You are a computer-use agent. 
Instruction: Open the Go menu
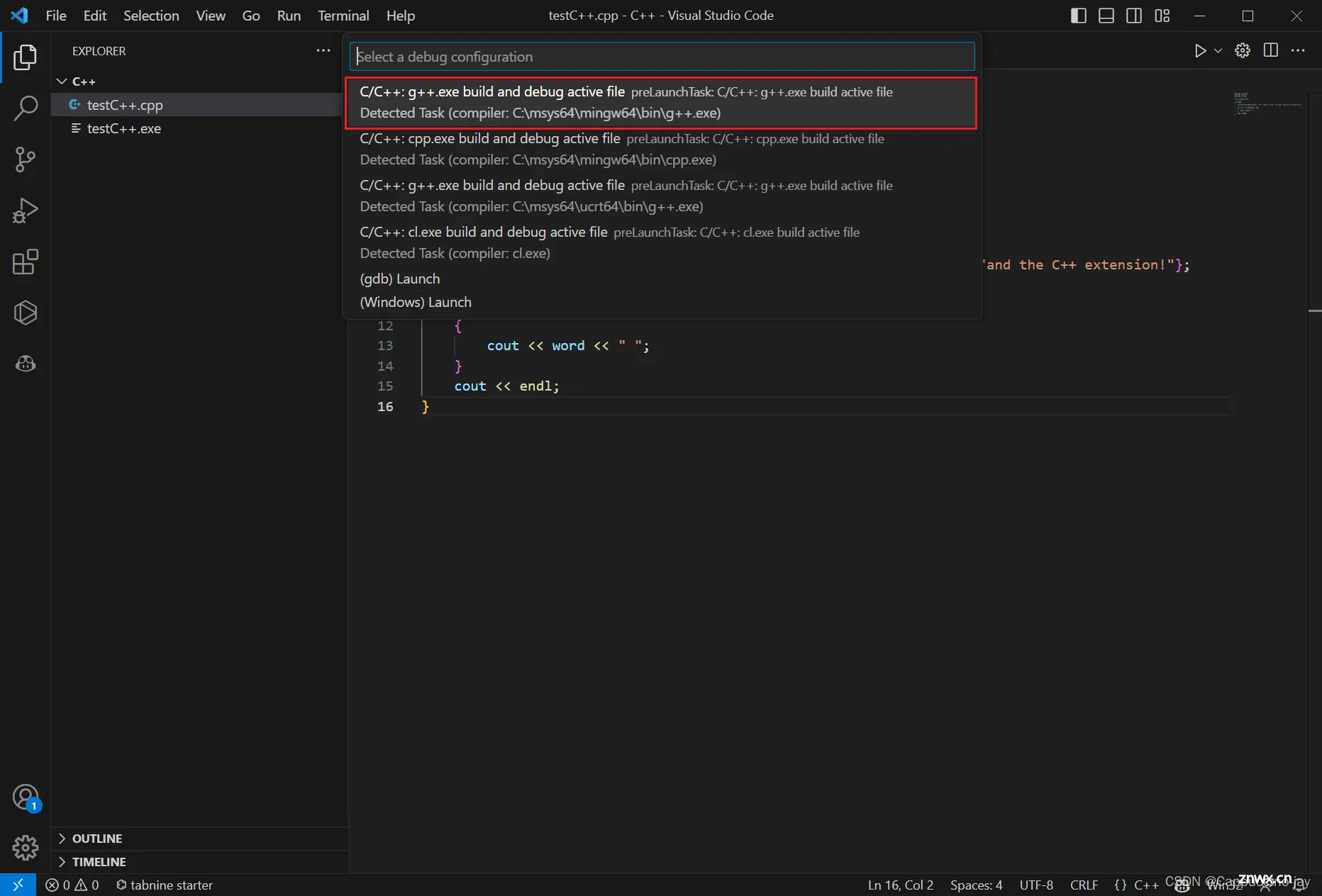[251, 16]
